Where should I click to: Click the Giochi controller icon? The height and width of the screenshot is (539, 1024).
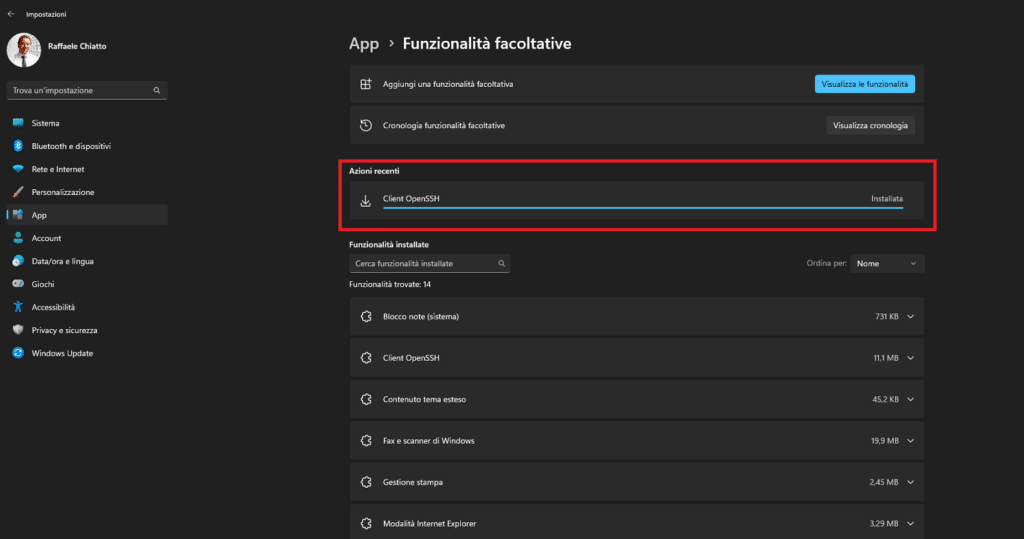point(18,284)
